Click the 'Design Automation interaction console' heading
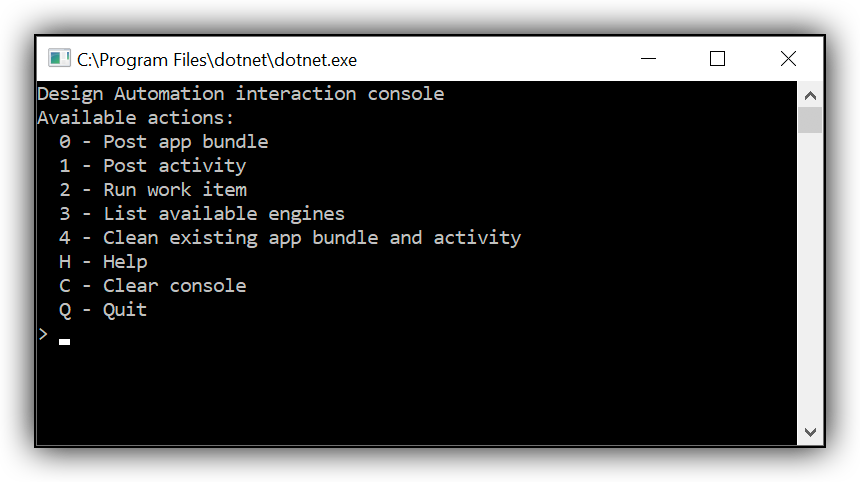 point(241,94)
